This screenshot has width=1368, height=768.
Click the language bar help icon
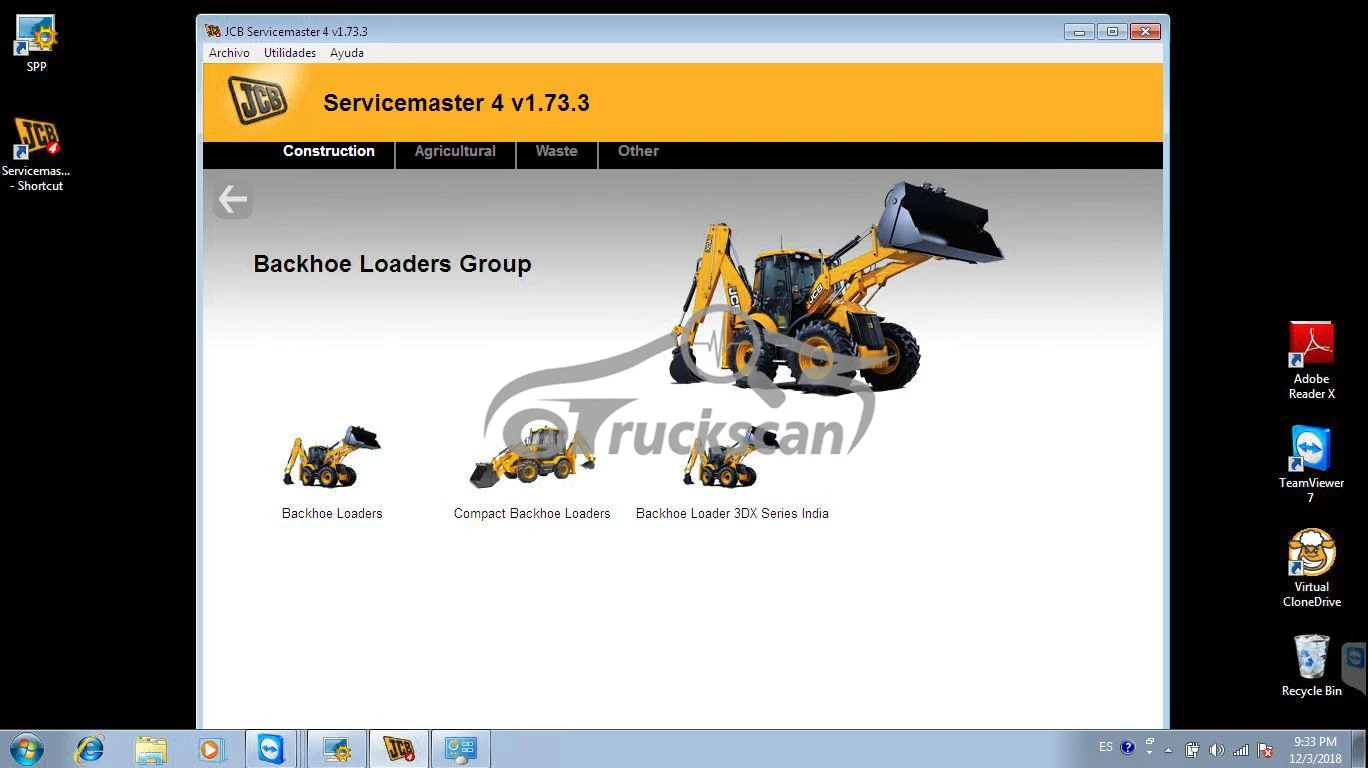(x=1128, y=747)
